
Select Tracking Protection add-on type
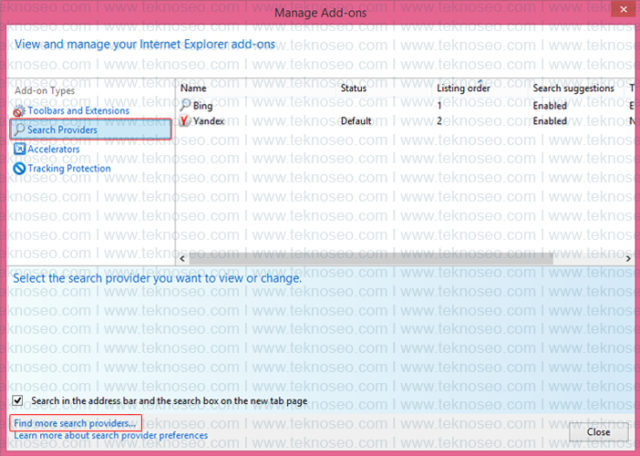coord(69,168)
